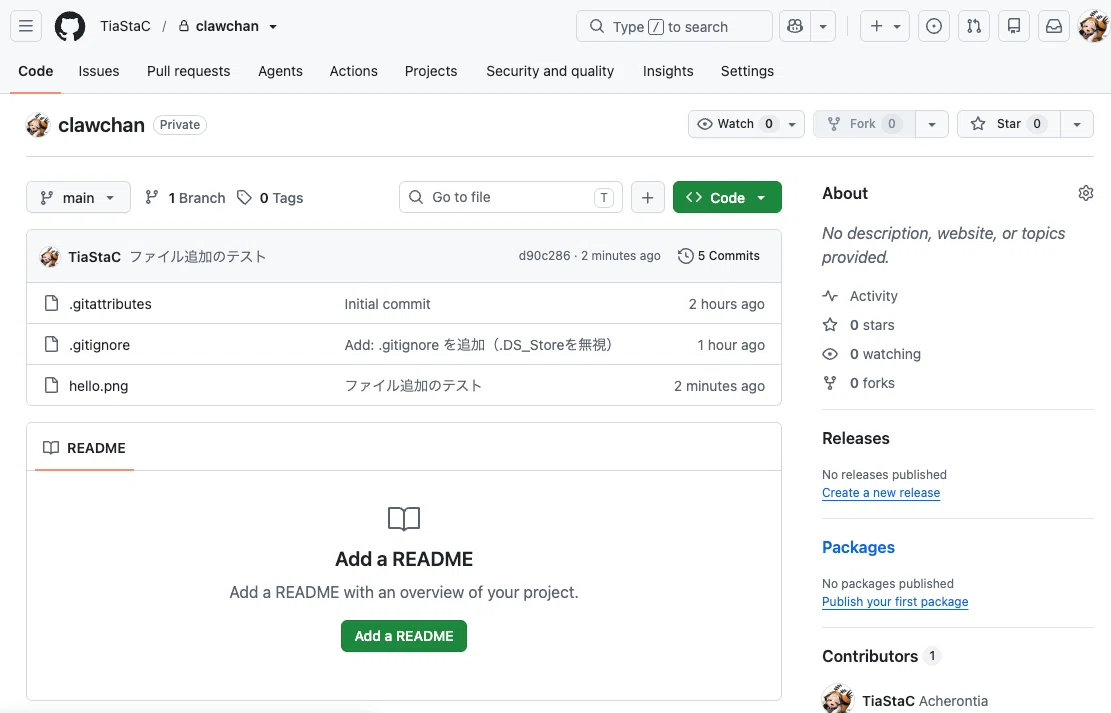Switch to the Pull requests tab
The height and width of the screenshot is (713, 1111).
[x=188, y=71]
